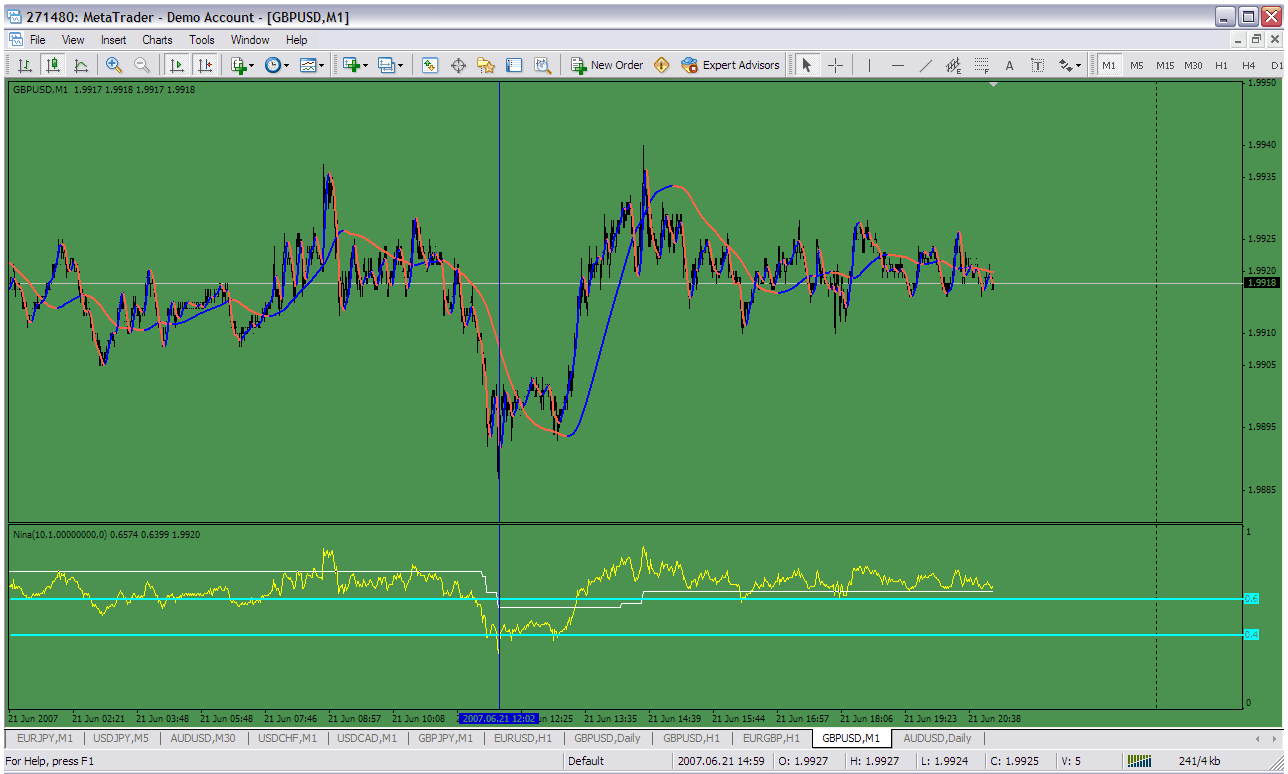Toggle Chart Shift button
The width and height of the screenshot is (1288, 774).
click(x=205, y=65)
